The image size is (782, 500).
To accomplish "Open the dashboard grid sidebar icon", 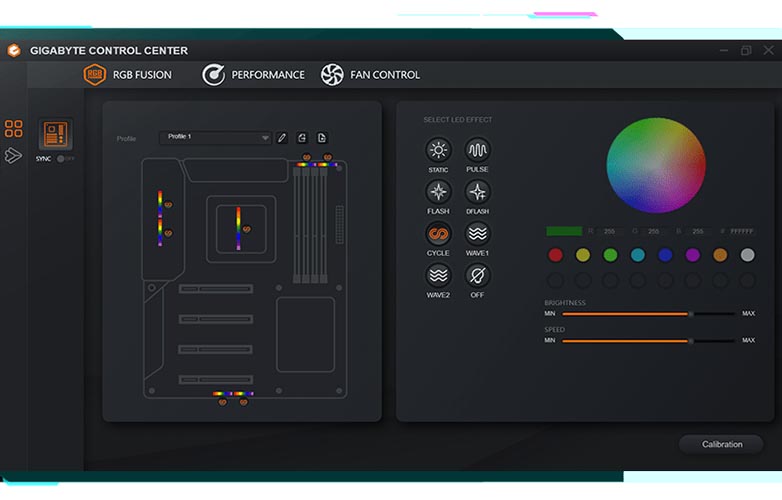I will coord(13,128).
